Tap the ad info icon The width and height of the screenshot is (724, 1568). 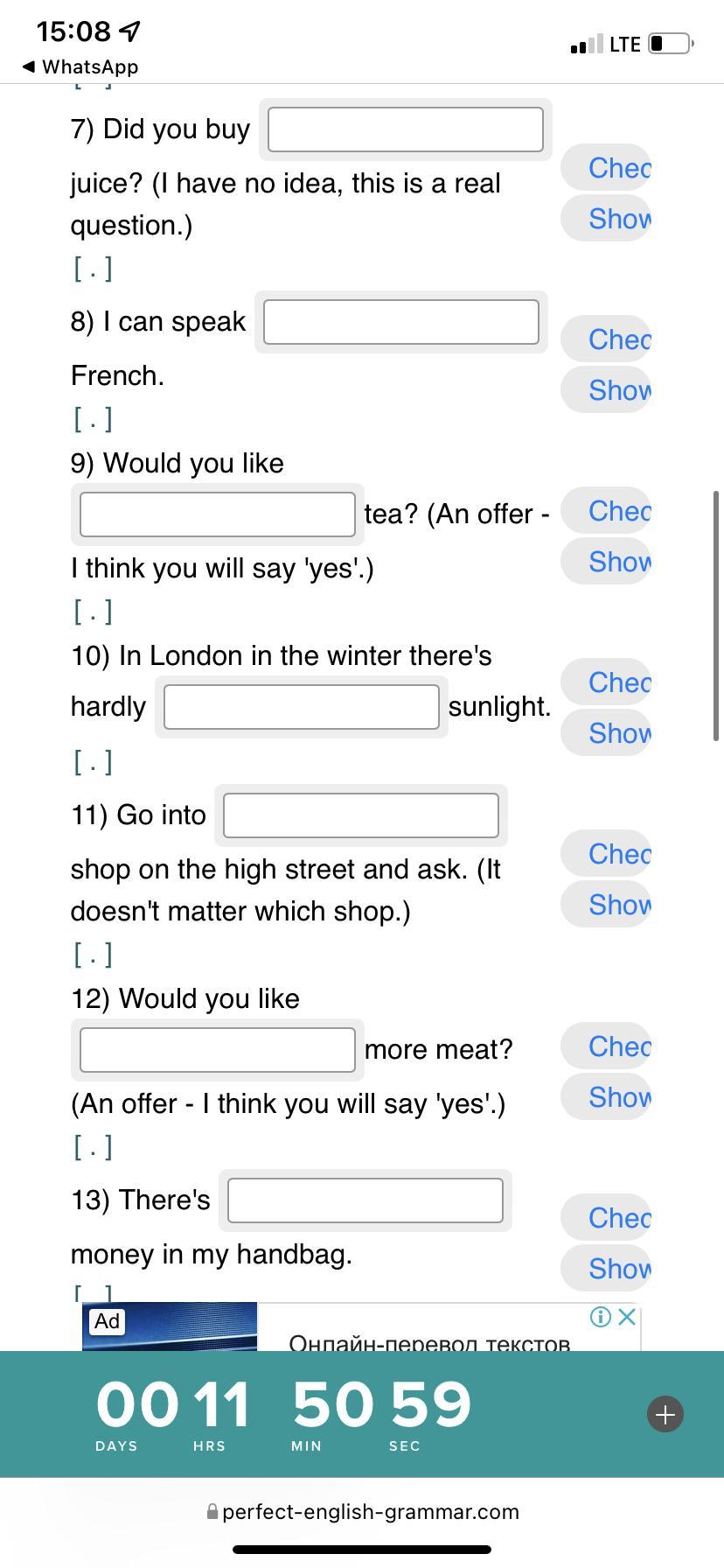pos(600,1317)
